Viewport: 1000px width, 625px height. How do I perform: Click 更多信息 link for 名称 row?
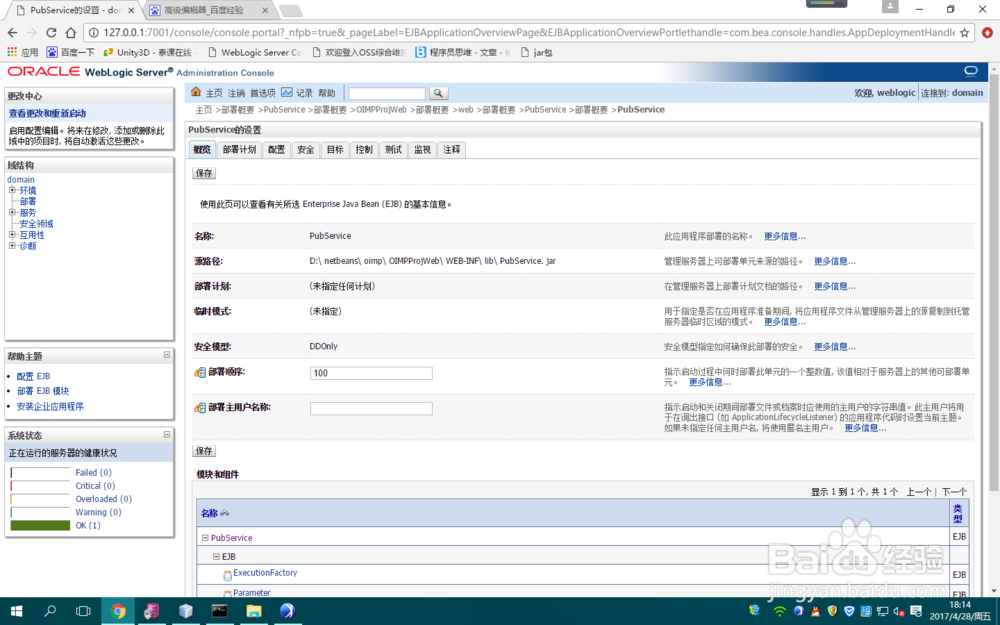[784, 236]
